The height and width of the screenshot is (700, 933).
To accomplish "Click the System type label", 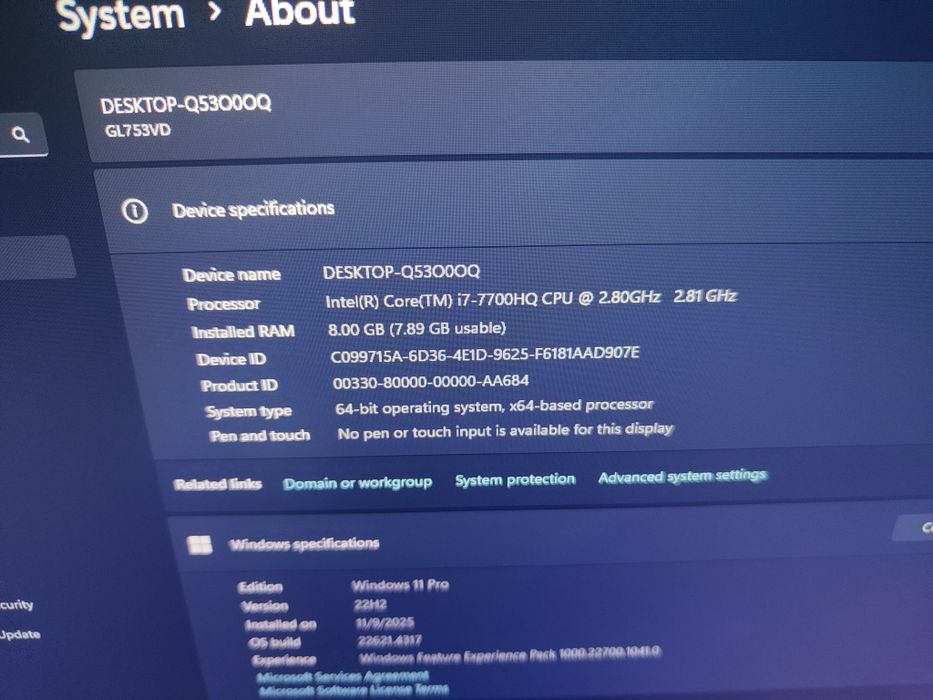I will 248,411.
